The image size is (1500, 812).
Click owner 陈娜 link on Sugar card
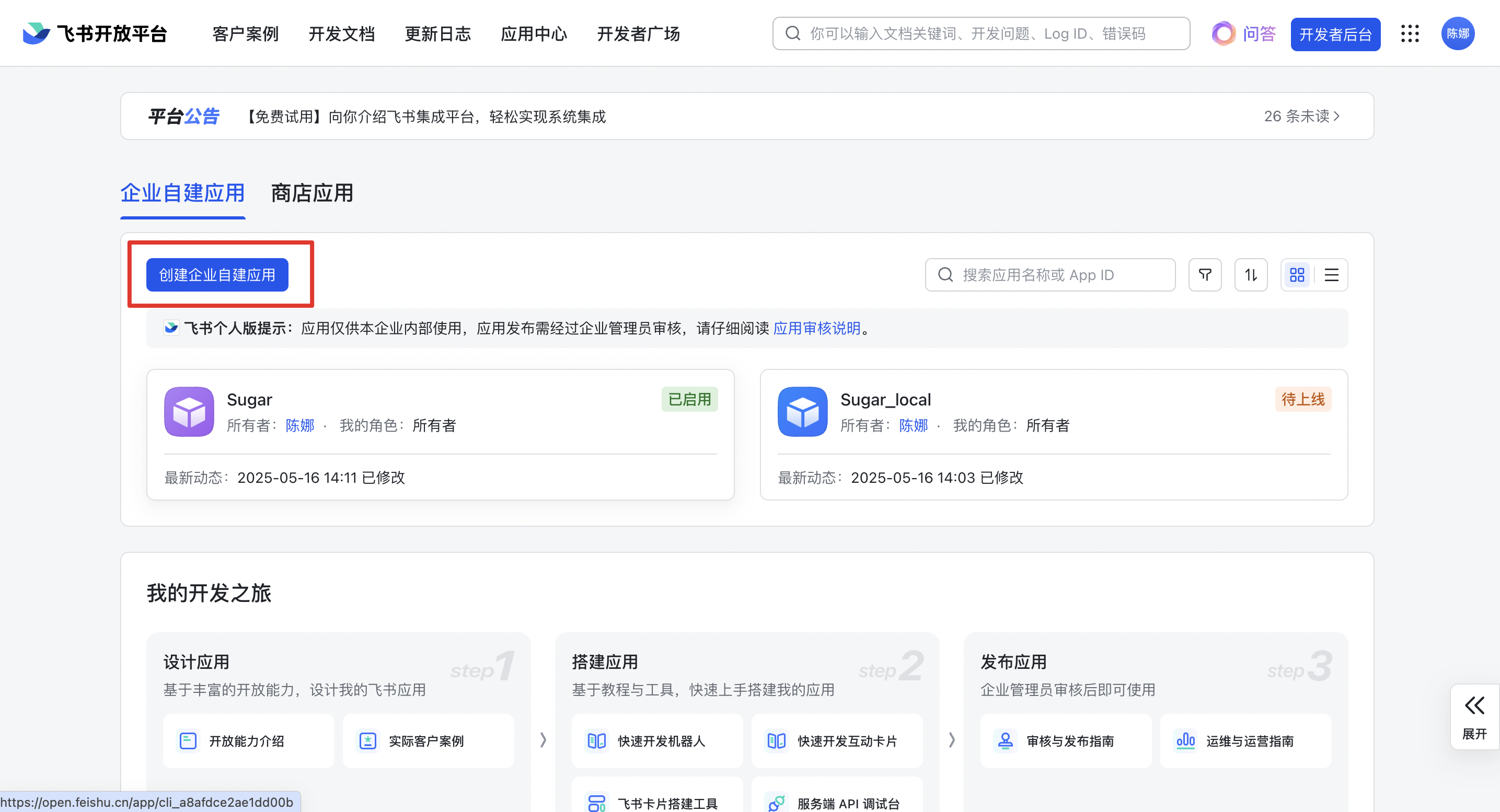tap(300, 425)
